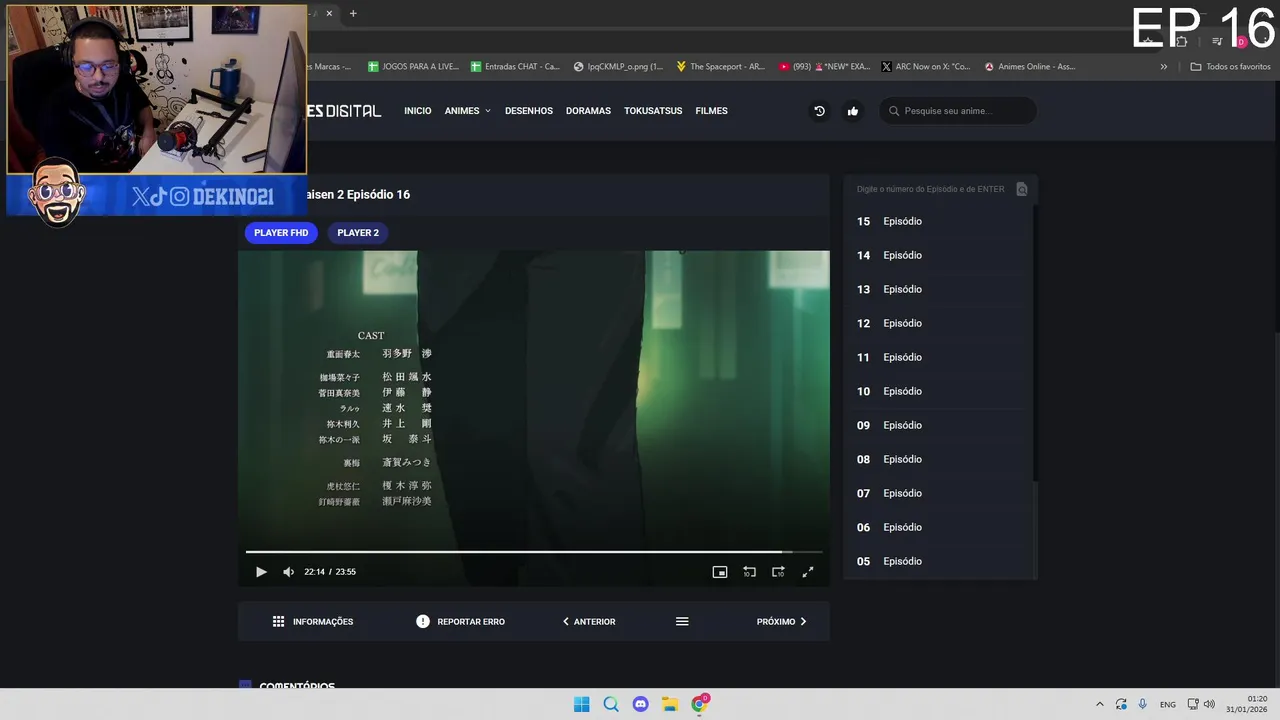This screenshot has width=1280, height=720.
Task: Rewind the video 10 seconds
Action: coord(749,572)
